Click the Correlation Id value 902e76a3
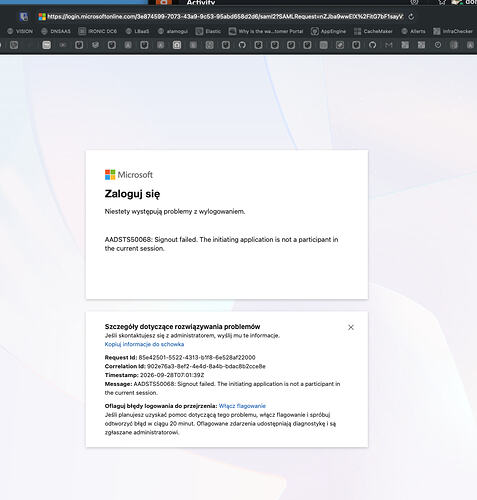Viewport: 477px width, 500px height. 206,366
